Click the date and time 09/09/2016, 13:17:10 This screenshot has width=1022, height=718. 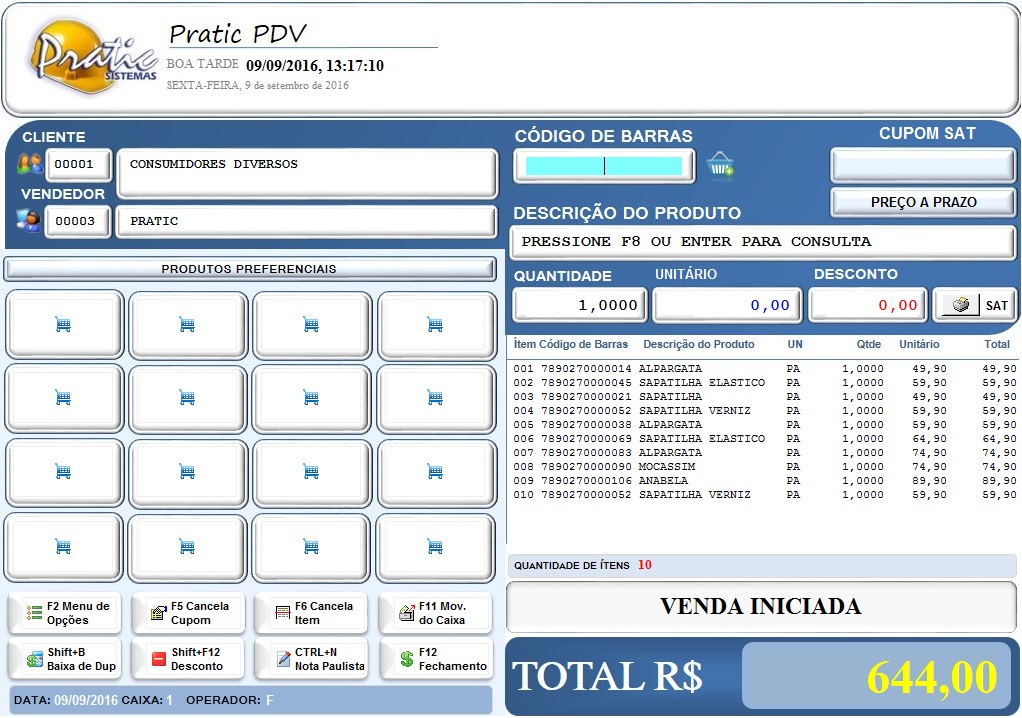point(315,66)
